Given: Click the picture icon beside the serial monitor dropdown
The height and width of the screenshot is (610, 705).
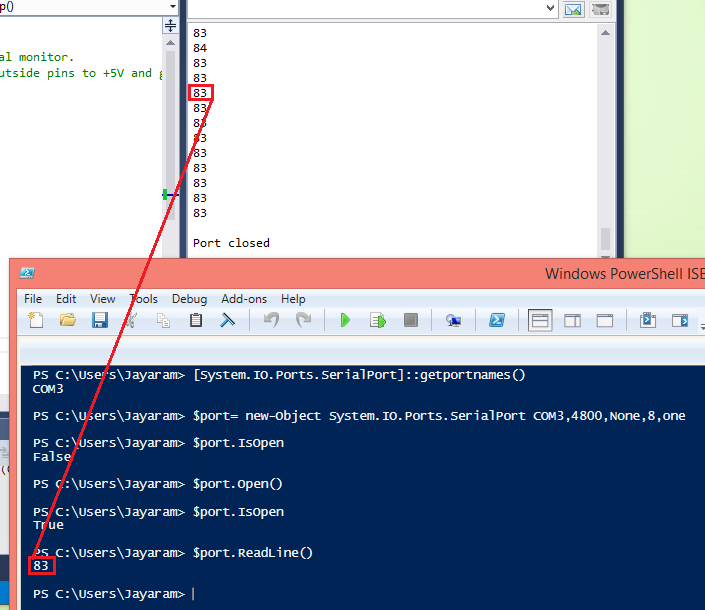Looking at the screenshot, I should pos(573,9).
